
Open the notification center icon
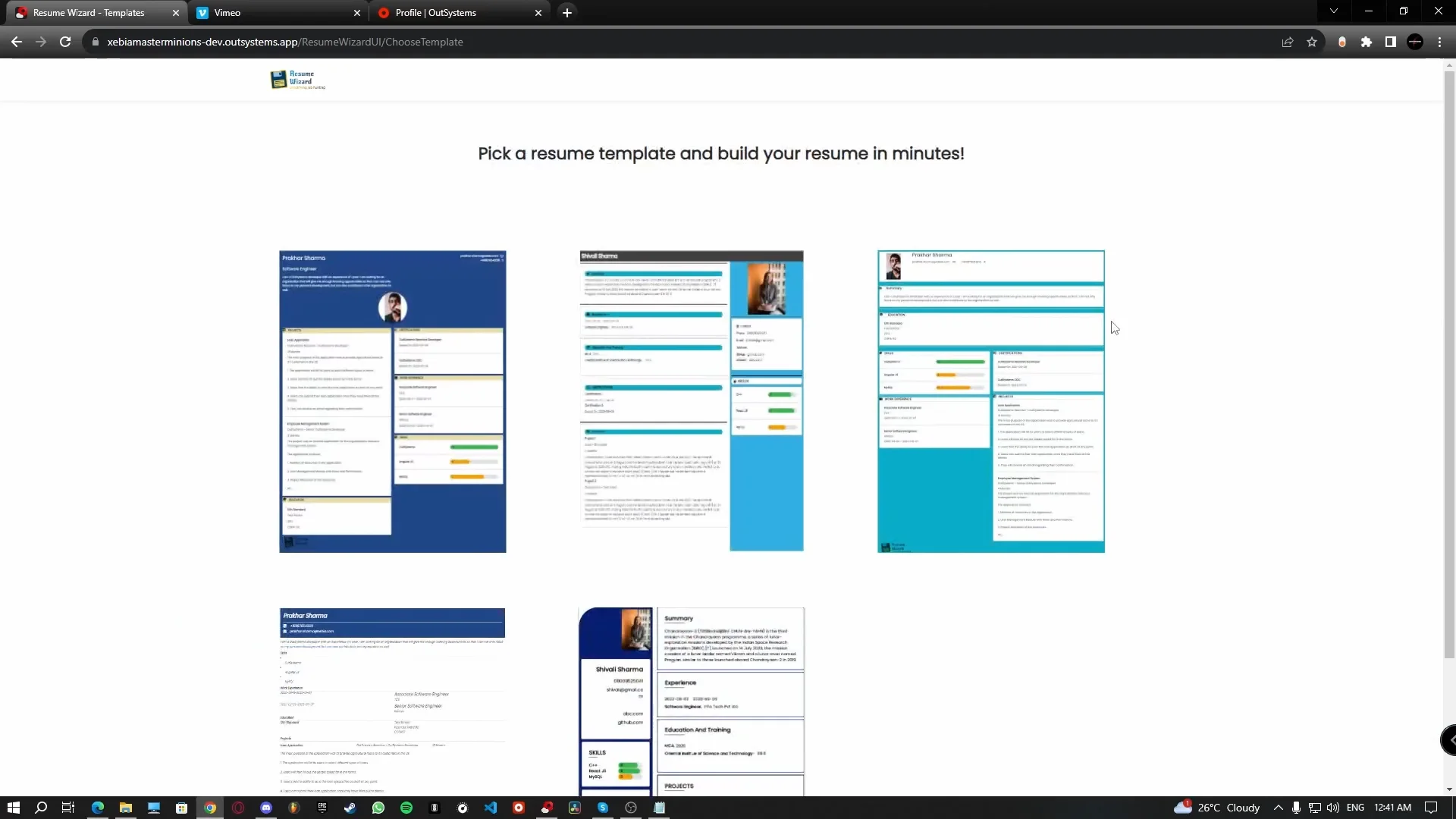1431,808
